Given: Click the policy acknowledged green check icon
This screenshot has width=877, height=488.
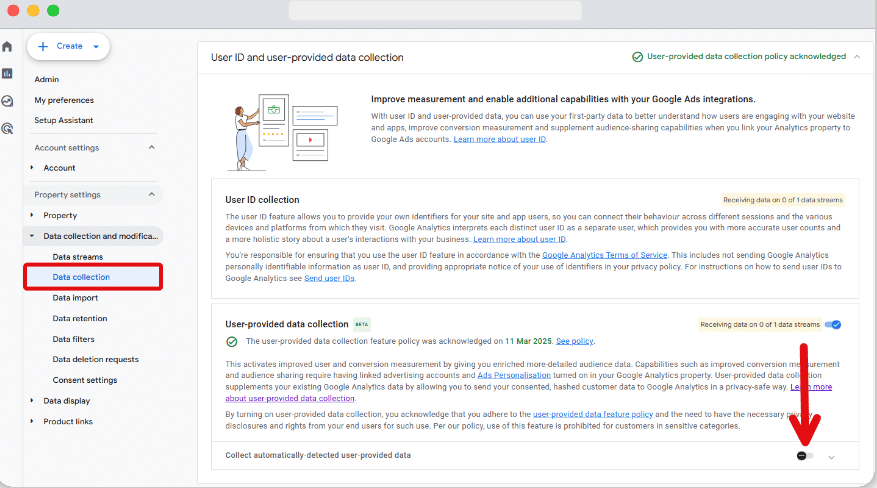Looking at the screenshot, I should coord(637,57).
